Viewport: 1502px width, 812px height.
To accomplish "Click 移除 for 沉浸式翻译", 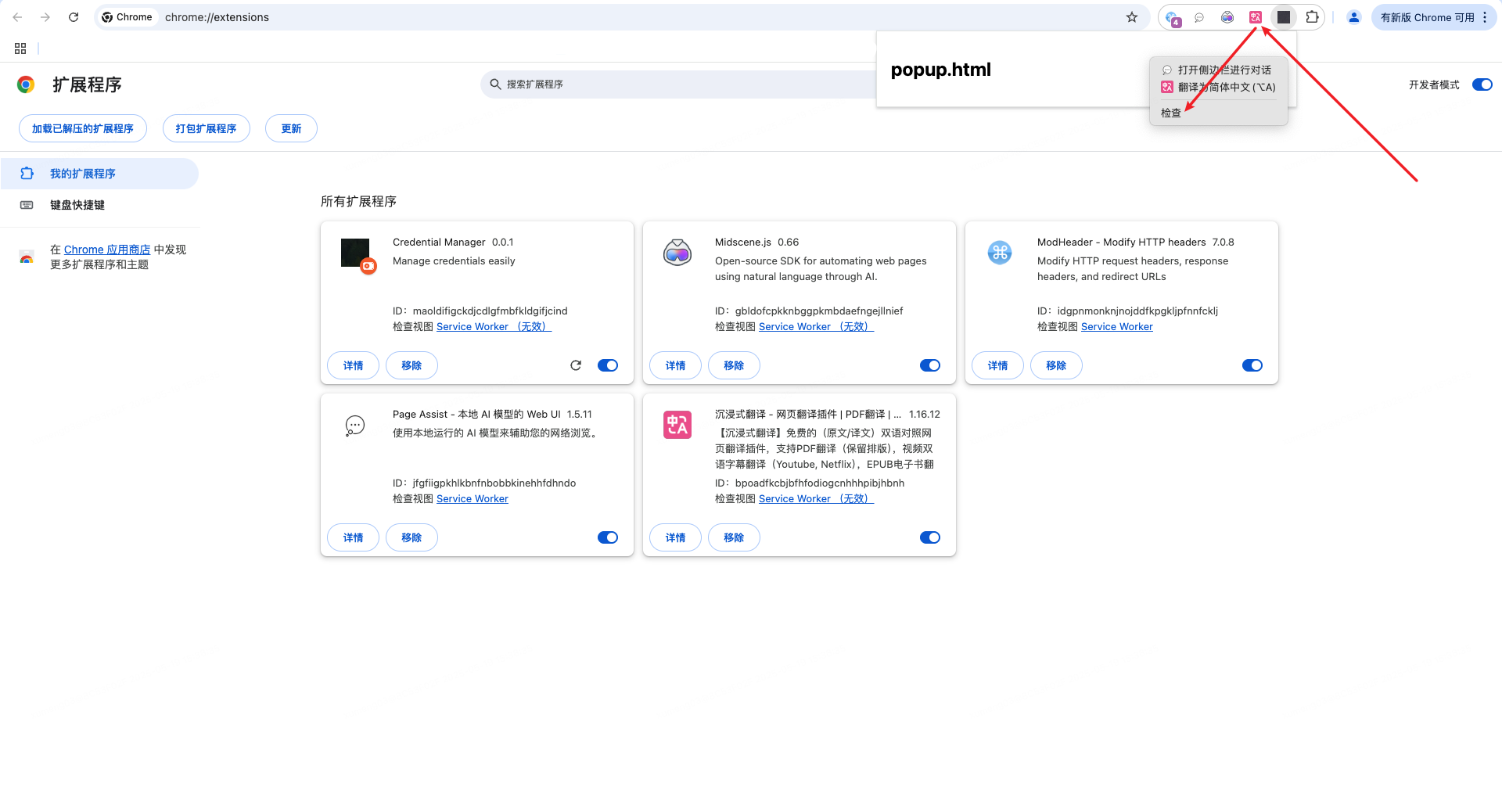I will coord(734,537).
